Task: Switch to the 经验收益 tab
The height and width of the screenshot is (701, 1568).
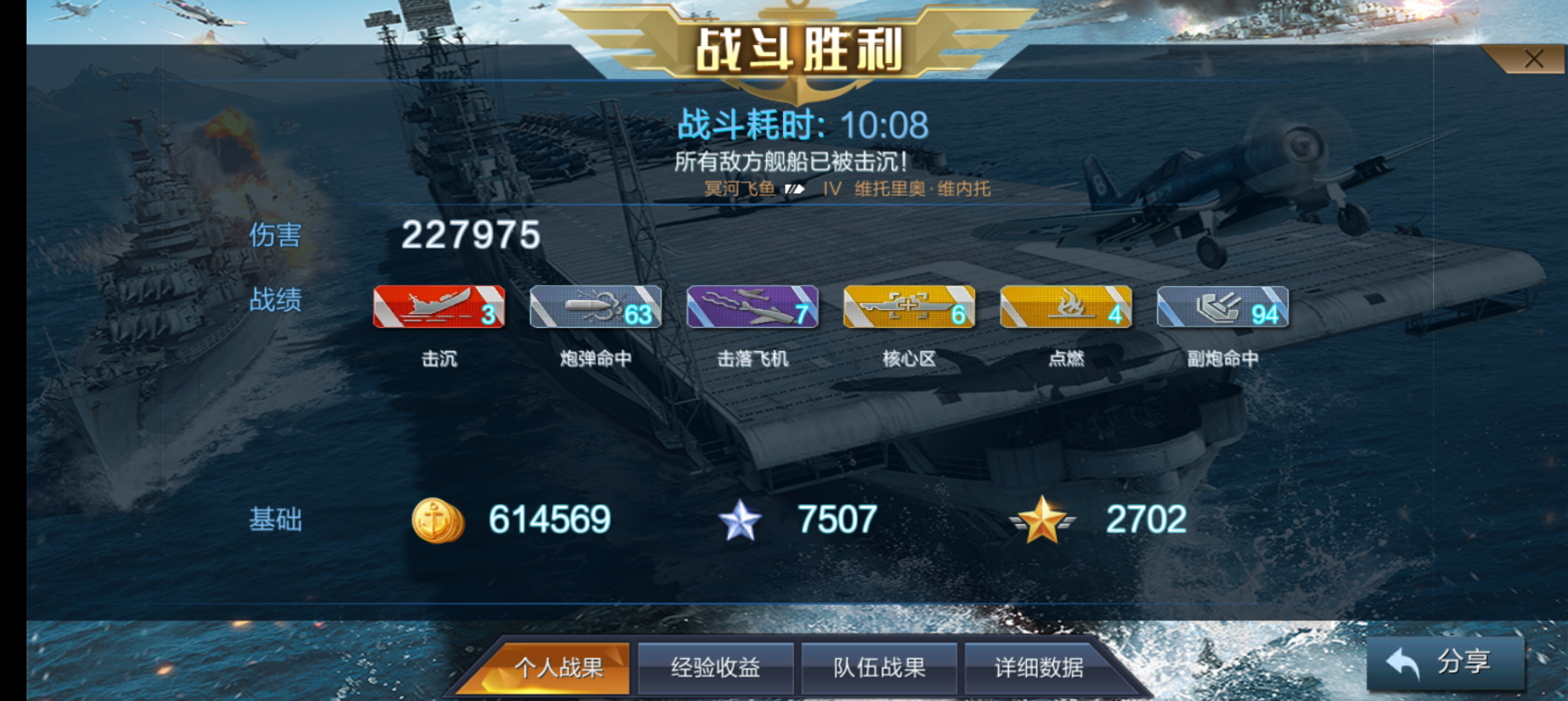Action: pos(715,668)
